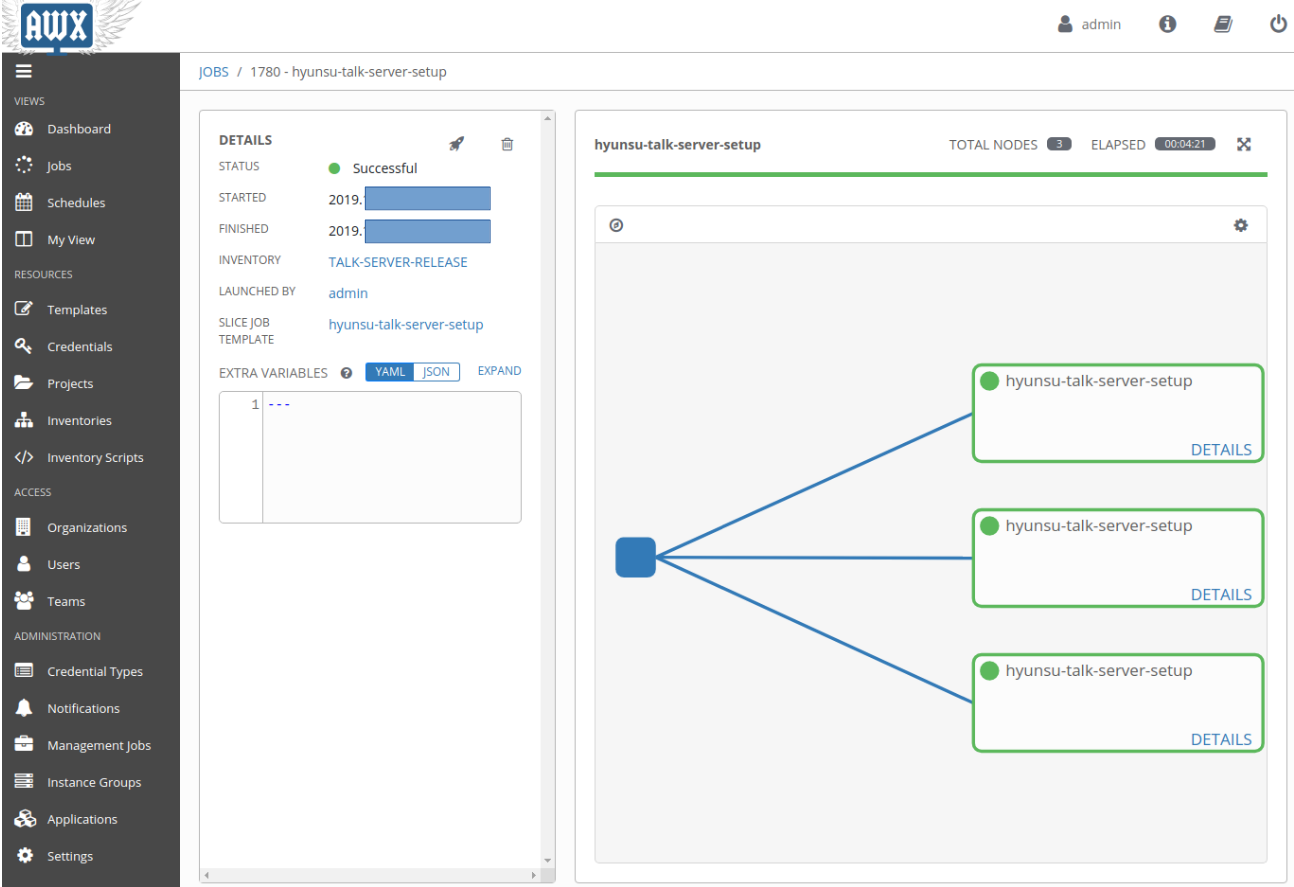Click the Schedules calendar icon
Viewport: 1294px width, 887px height.
pyautogui.click(x=25, y=202)
